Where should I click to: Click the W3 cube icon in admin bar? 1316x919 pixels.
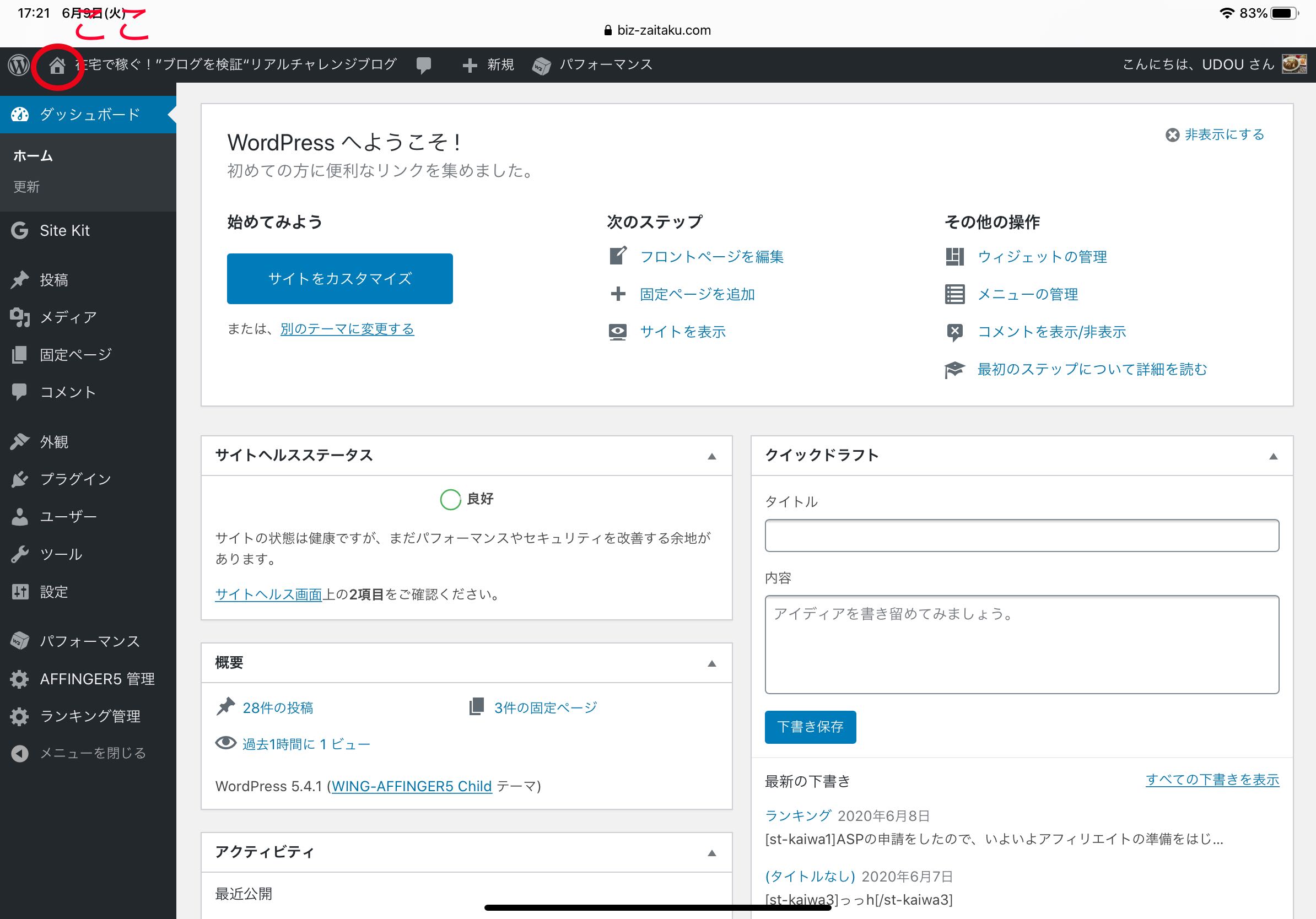pyautogui.click(x=541, y=66)
